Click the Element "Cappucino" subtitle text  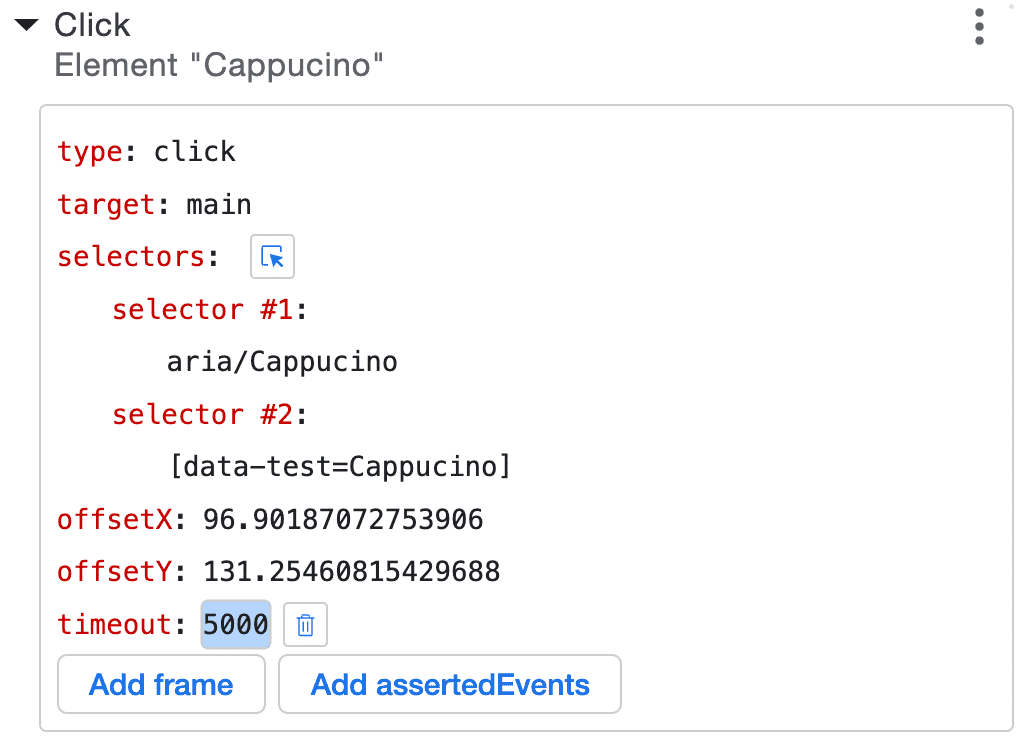219,66
